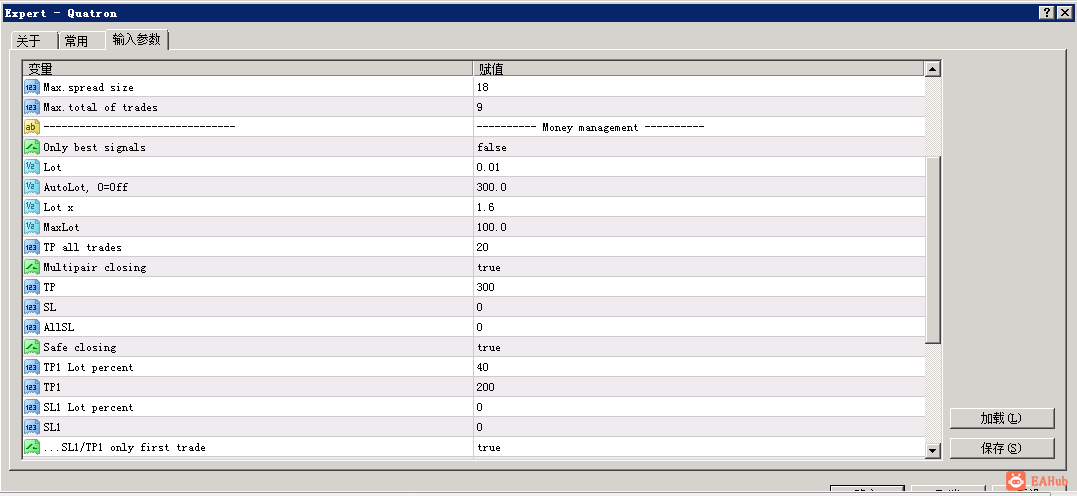Image resolution: width=1077 pixels, height=496 pixels.
Task: Select the TP all trades variable name
Action: point(82,247)
